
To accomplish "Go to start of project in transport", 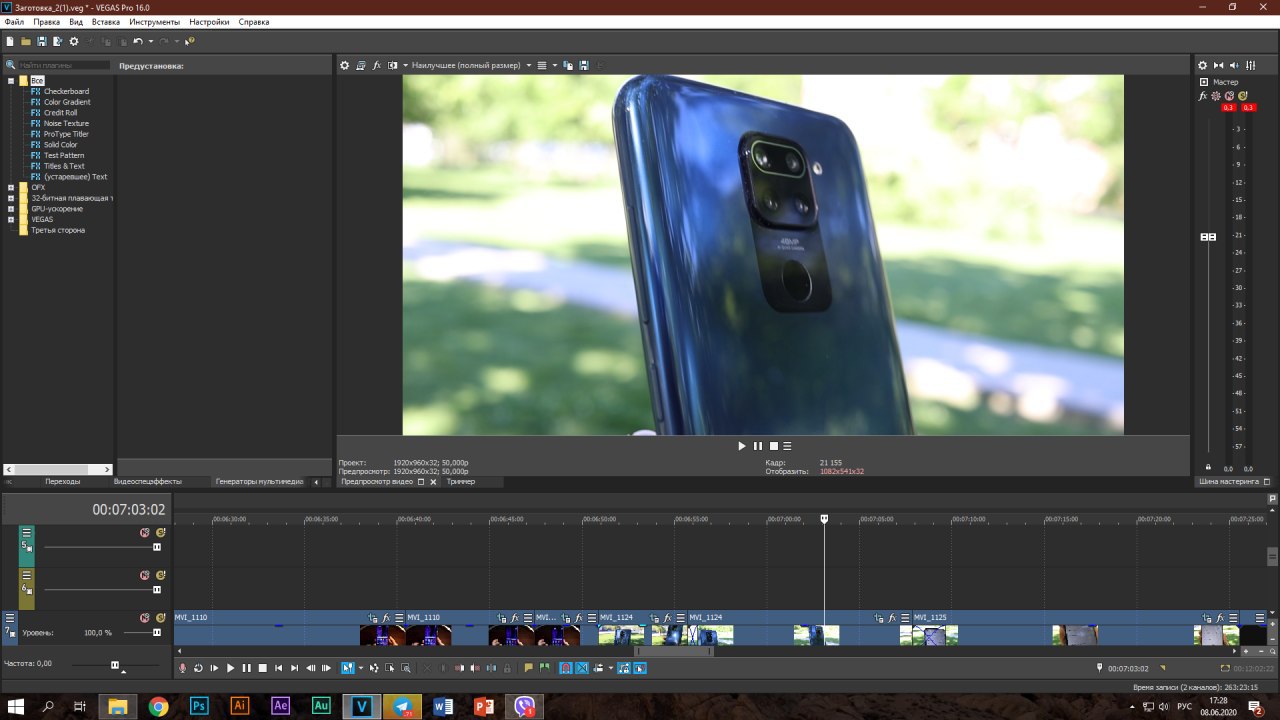I will pyautogui.click(x=278, y=668).
